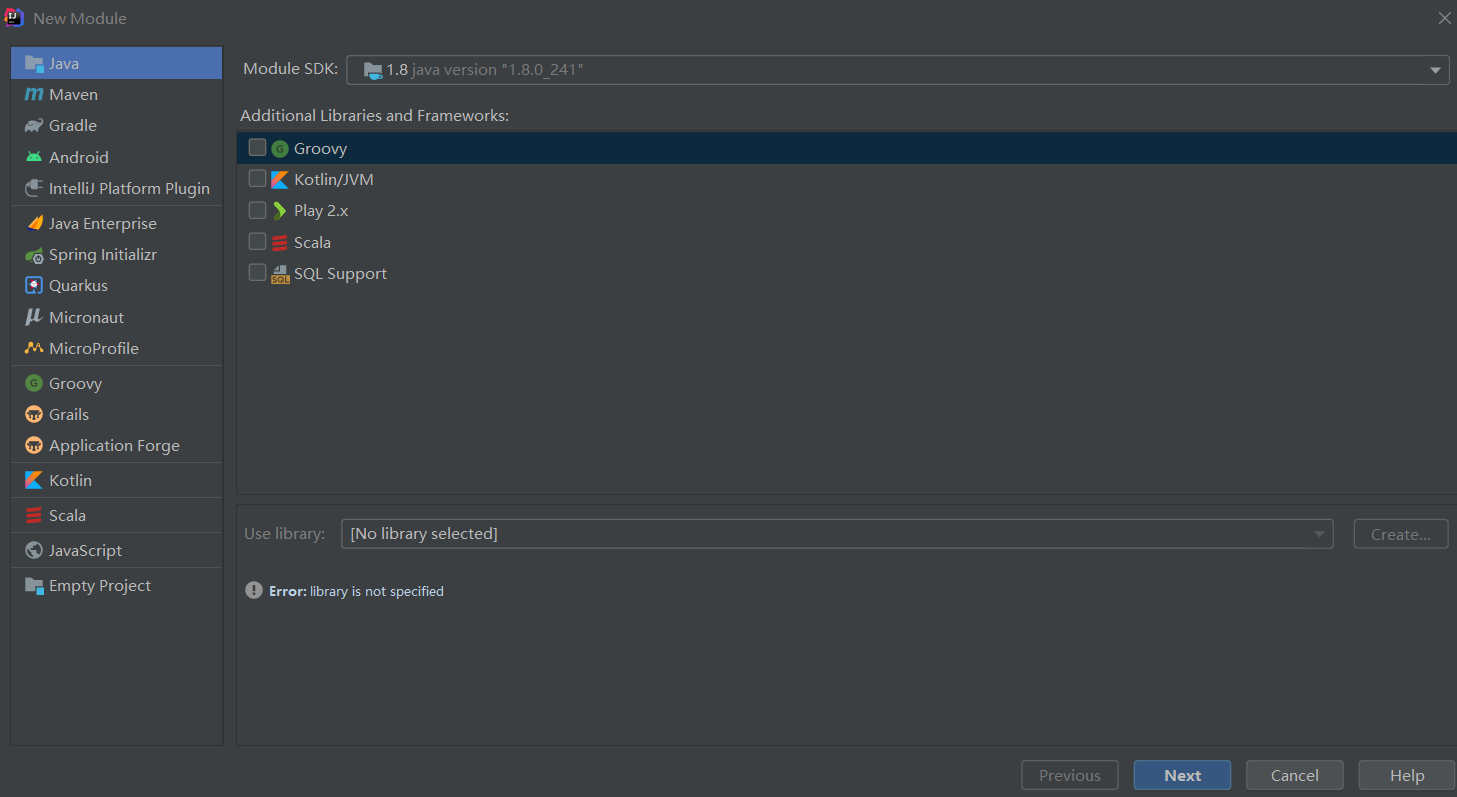This screenshot has height=797, width=1457.
Task: Click the Quarkus icon
Action: click(34, 286)
